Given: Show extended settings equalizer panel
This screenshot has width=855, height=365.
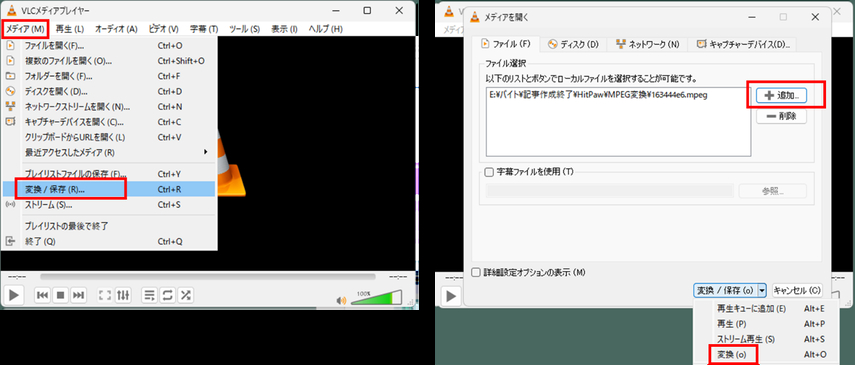Looking at the screenshot, I should coord(123,295).
